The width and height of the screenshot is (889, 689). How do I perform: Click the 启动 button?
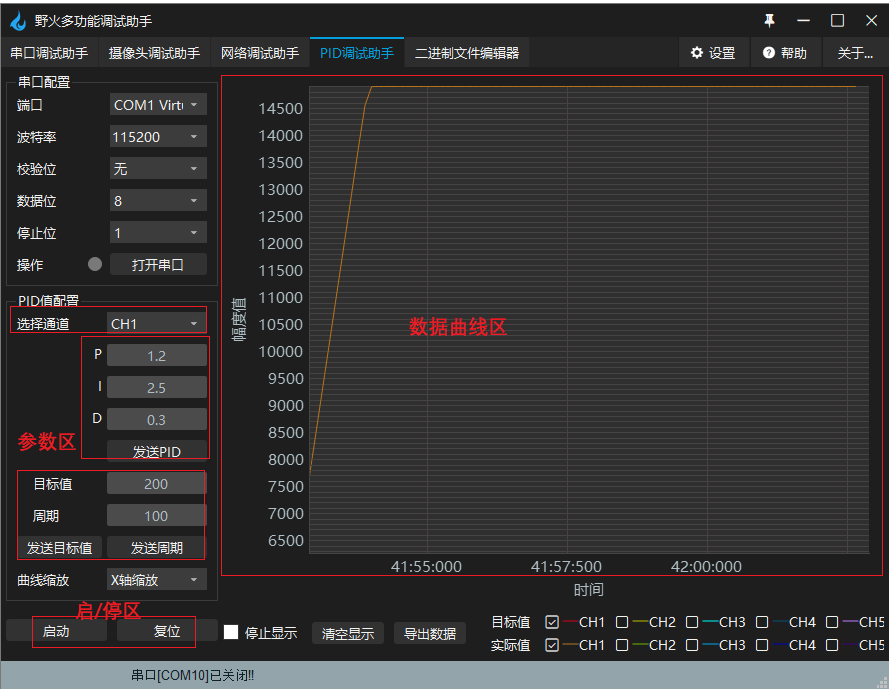pos(56,631)
